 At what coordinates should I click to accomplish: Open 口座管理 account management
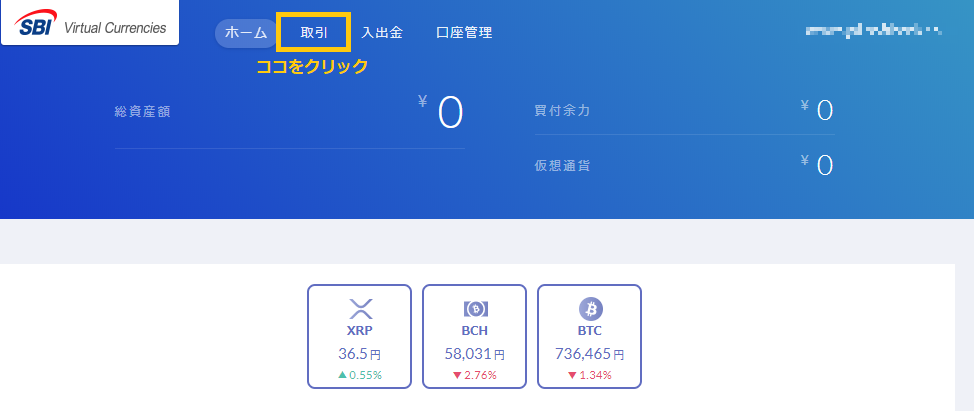pos(464,33)
